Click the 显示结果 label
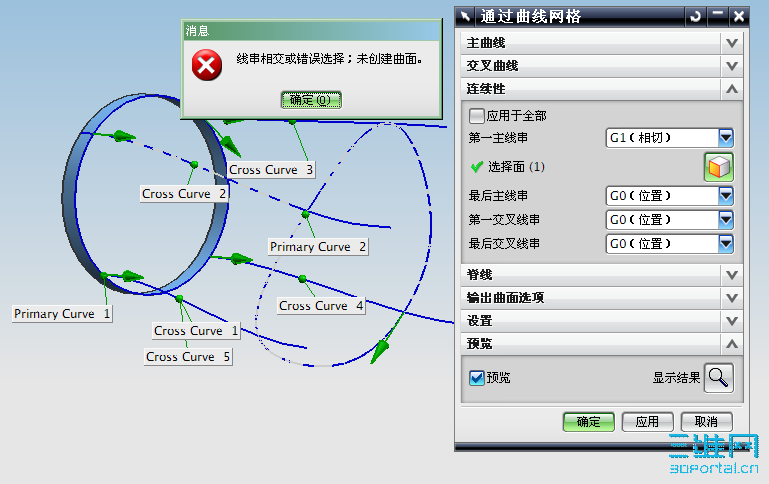The width and height of the screenshot is (769, 484). point(676,378)
